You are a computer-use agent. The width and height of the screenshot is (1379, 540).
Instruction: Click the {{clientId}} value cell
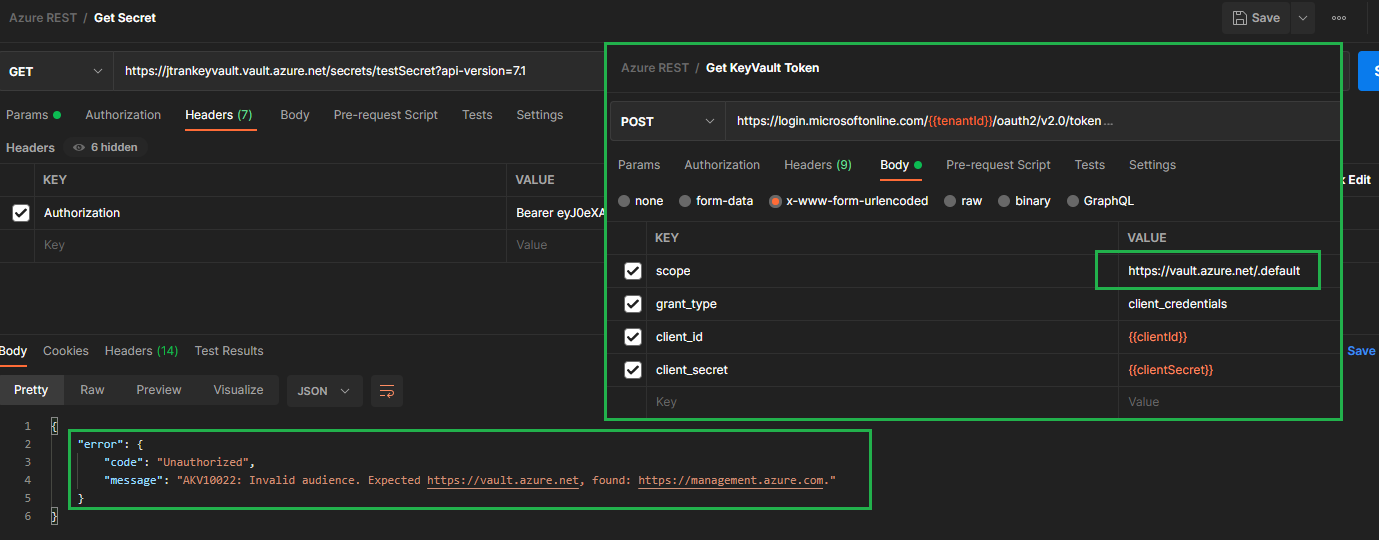1228,337
